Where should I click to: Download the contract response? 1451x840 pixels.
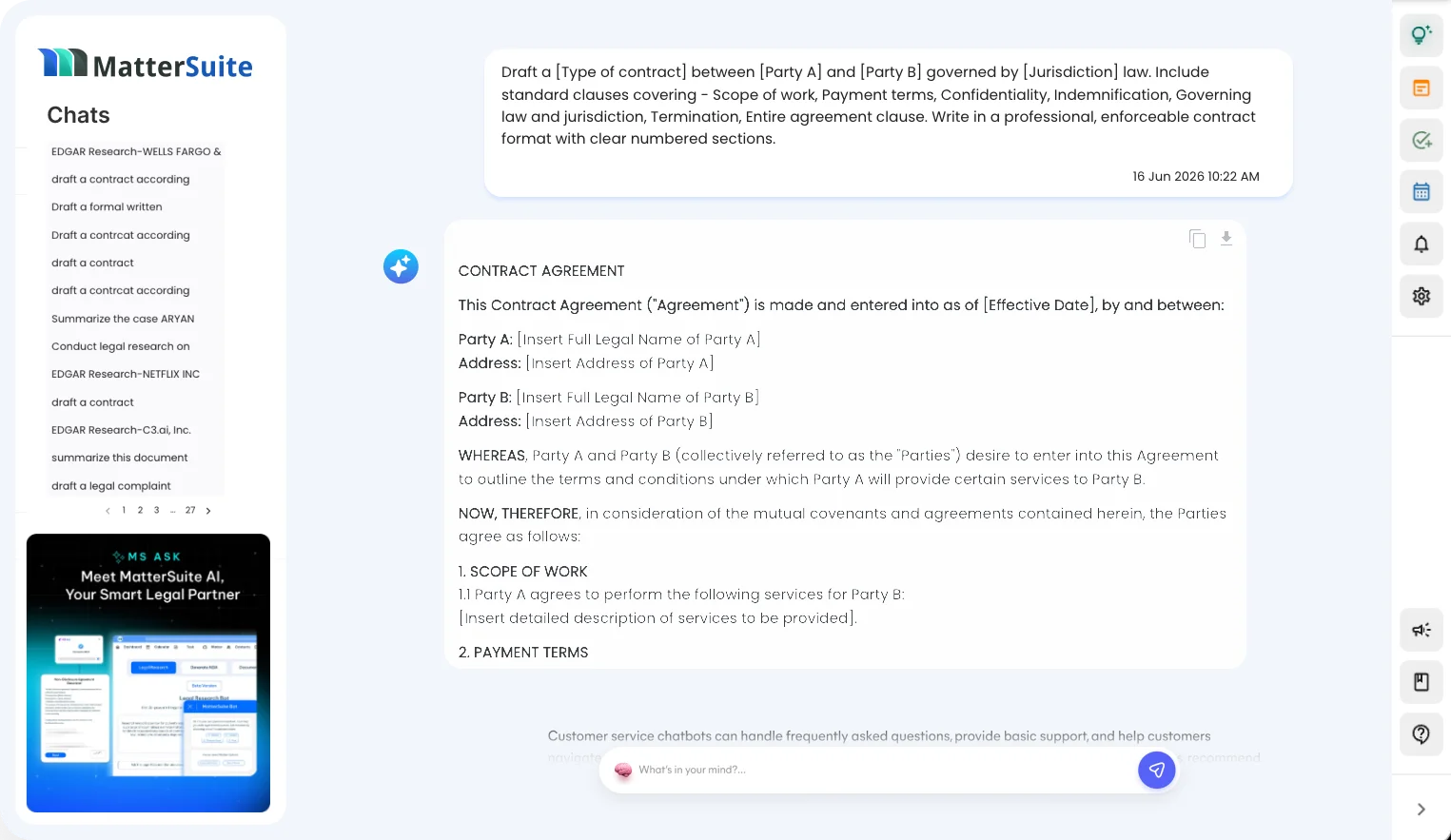[x=1226, y=238]
